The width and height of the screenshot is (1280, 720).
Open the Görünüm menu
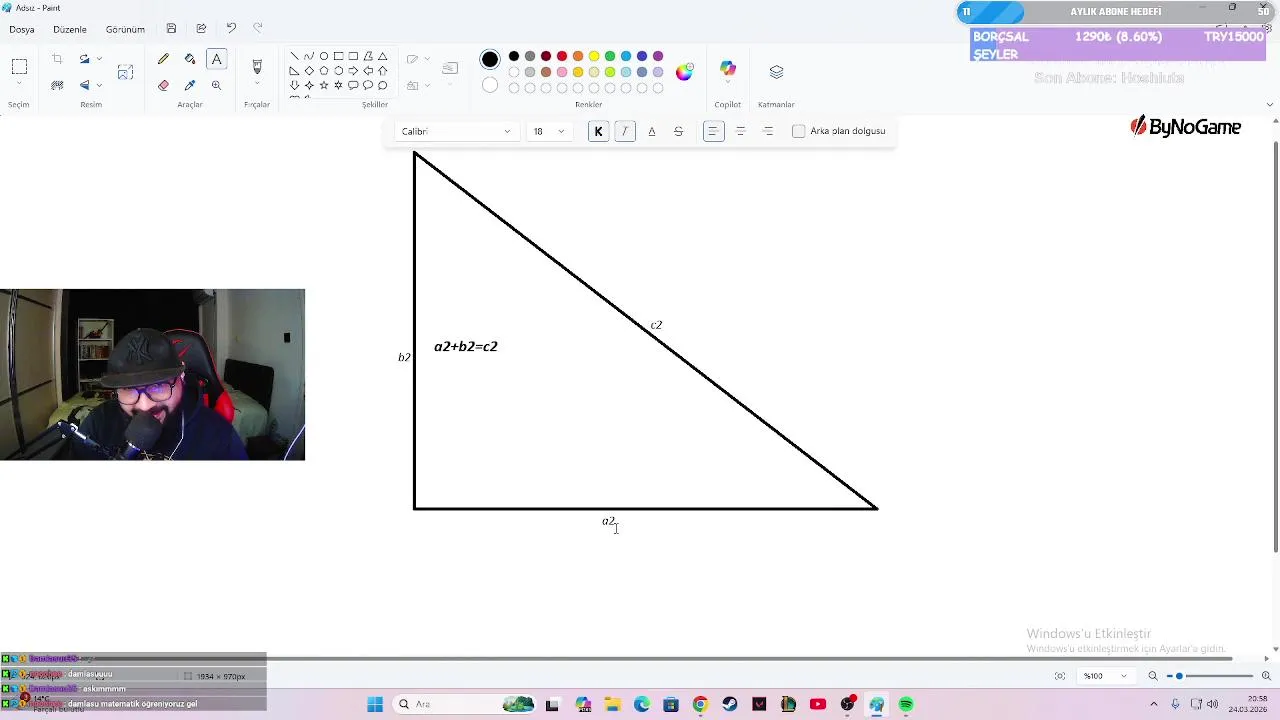click(125, 29)
